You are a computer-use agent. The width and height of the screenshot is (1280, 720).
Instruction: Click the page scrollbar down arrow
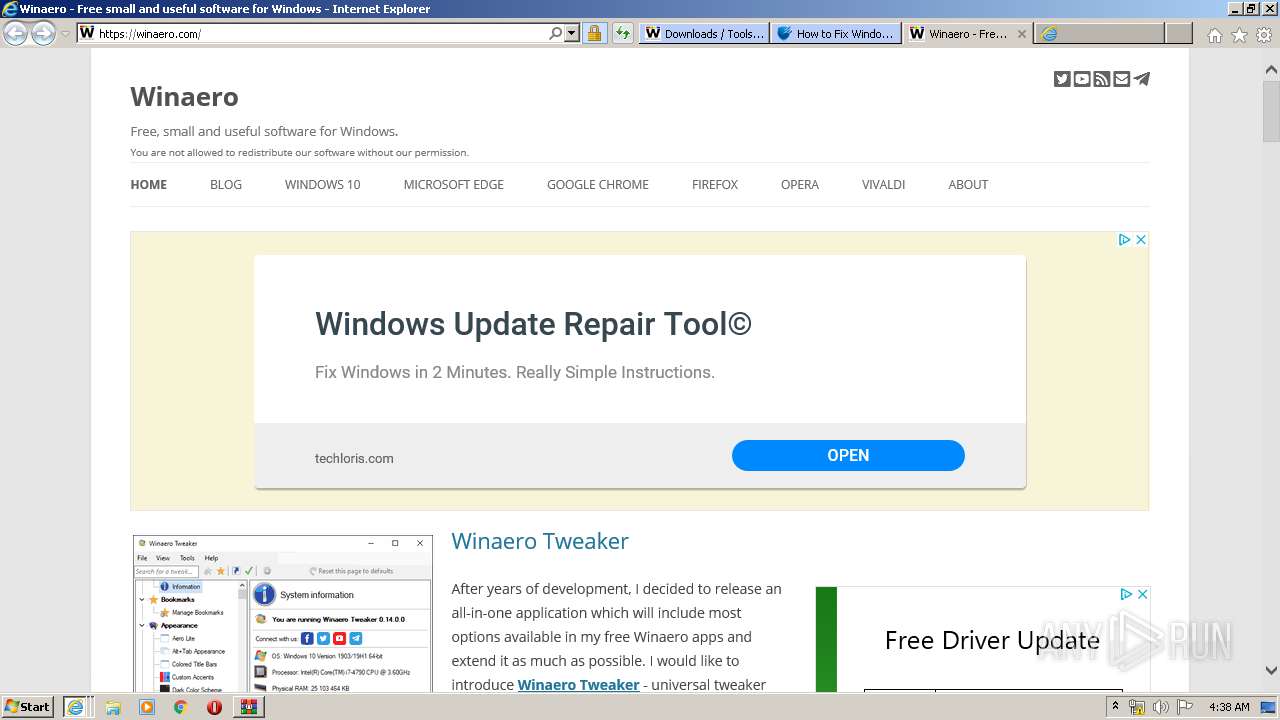(1271, 671)
